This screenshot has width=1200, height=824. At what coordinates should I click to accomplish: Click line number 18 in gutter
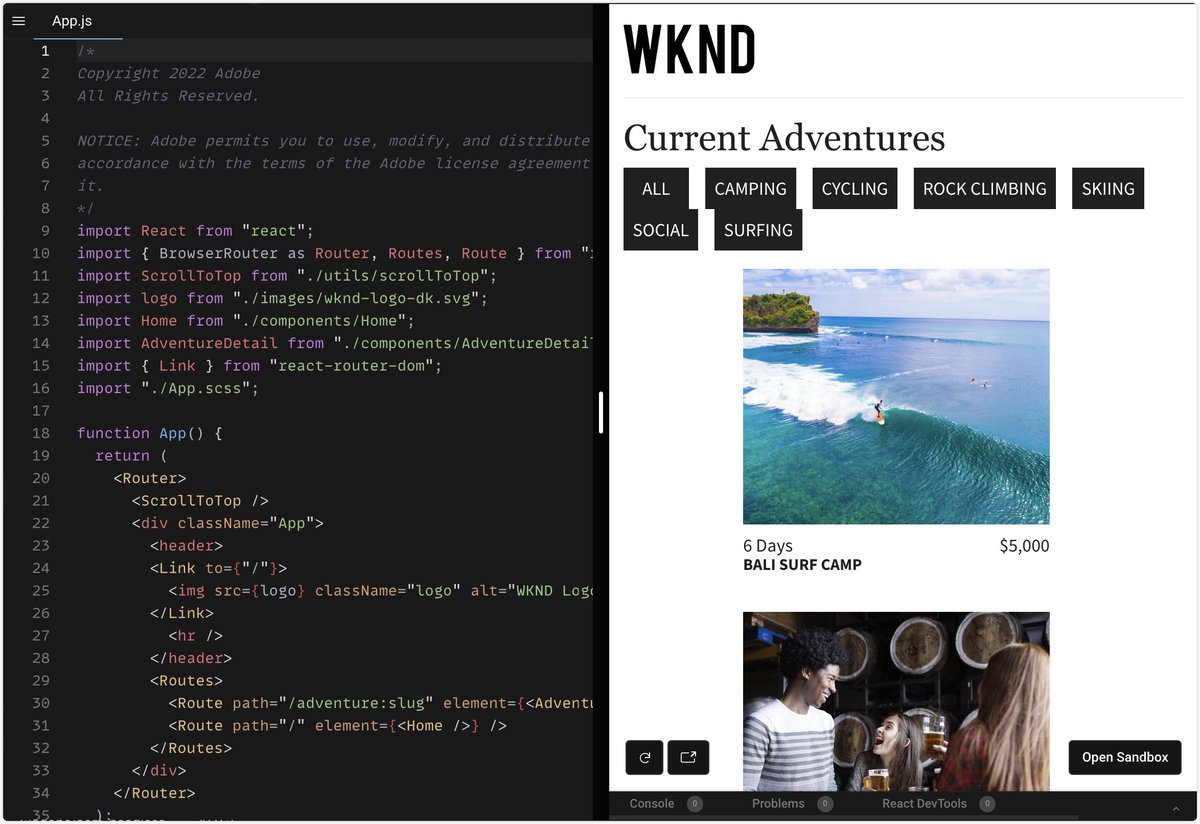(x=41, y=433)
